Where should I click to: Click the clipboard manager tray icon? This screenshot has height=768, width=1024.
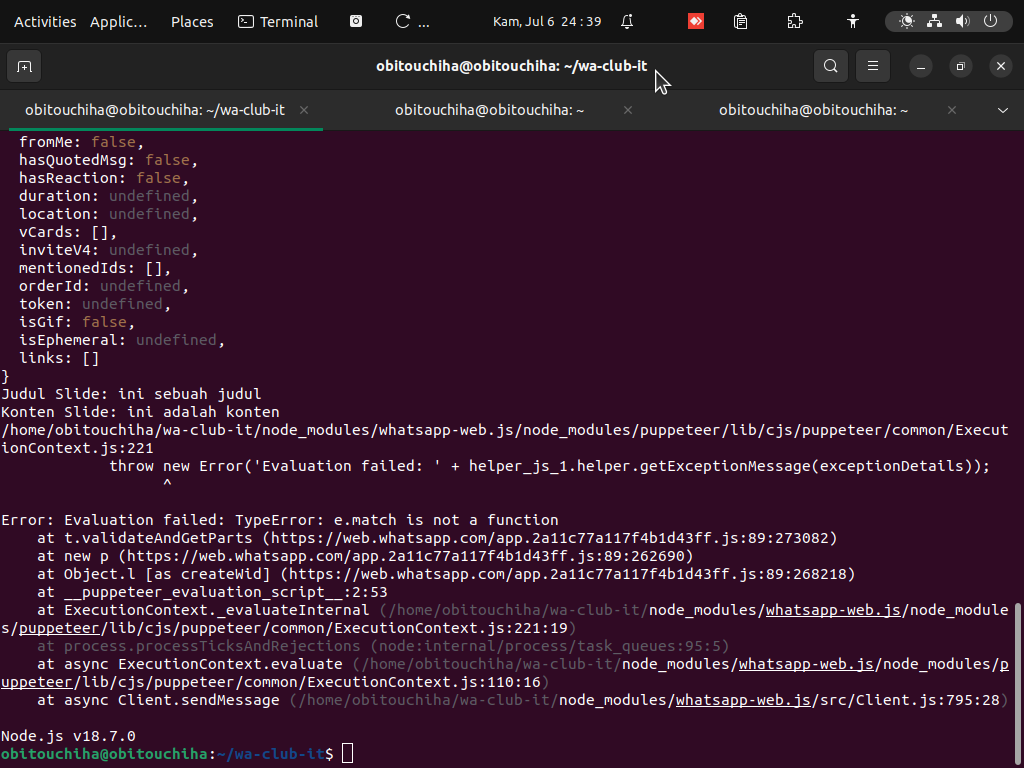[x=740, y=21]
